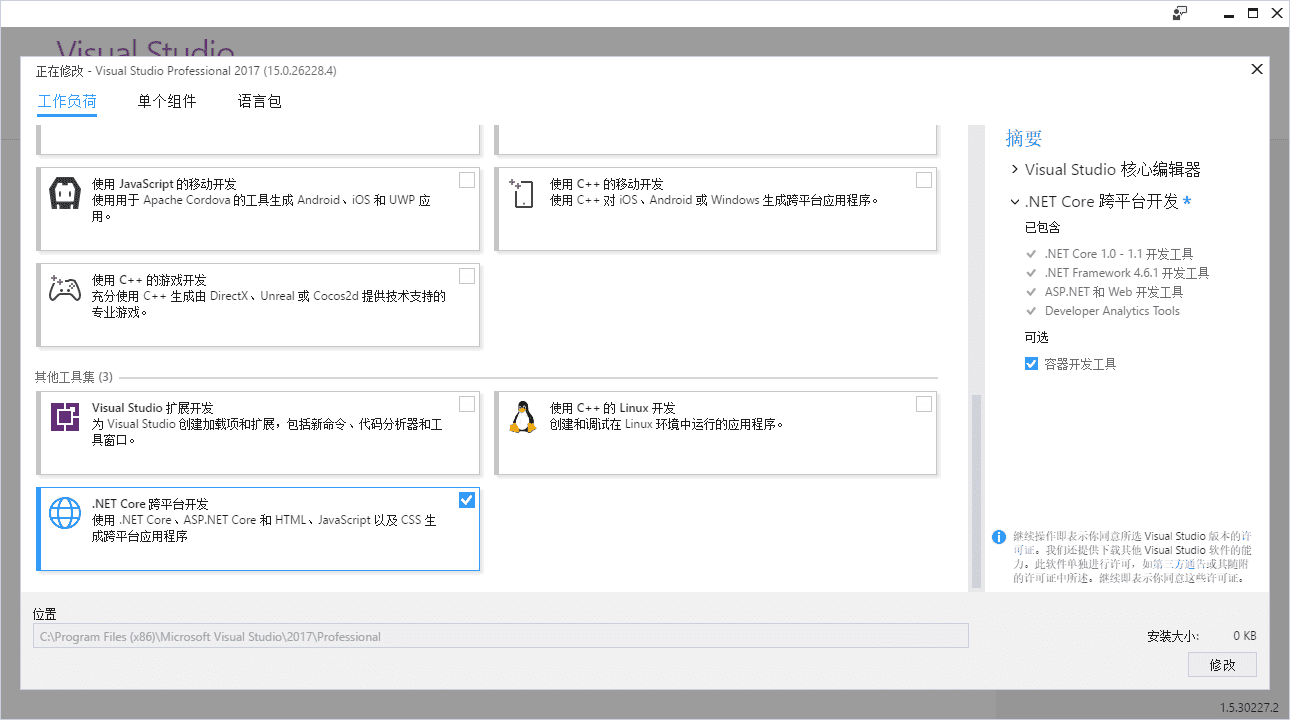Click the game controller icon for C++ games
Screen dimensions: 1290x720
click(x=65, y=289)
